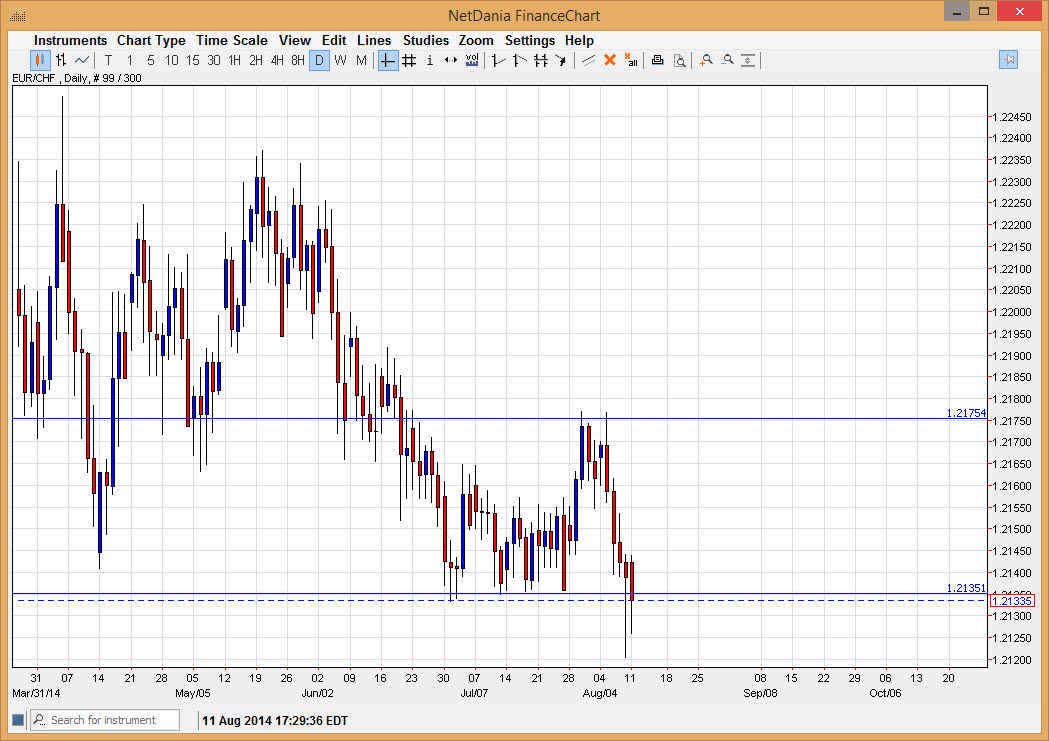Toggle the instrument info display icon

pos(429,60)
